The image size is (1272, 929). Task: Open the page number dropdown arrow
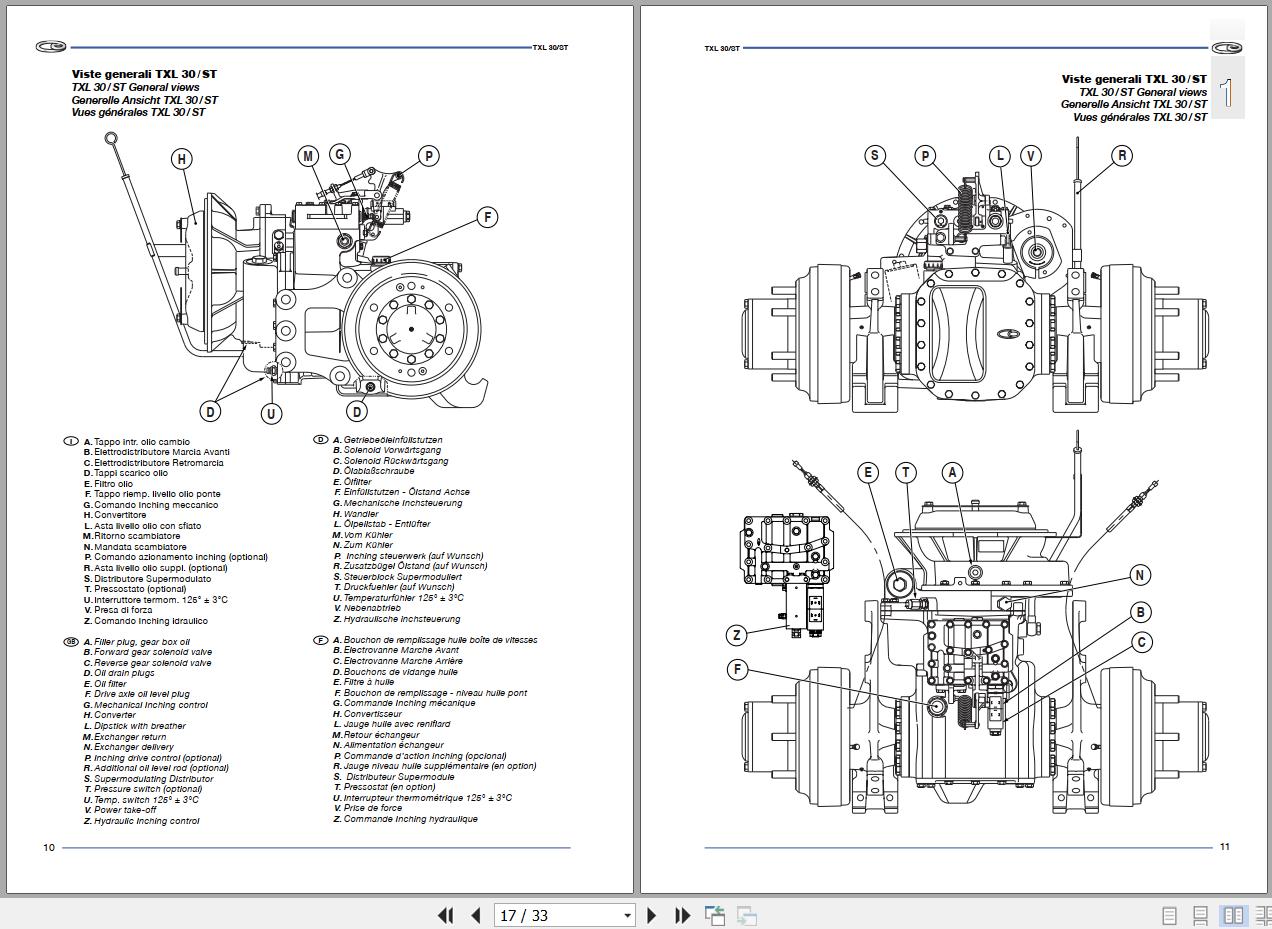point(627,916)
